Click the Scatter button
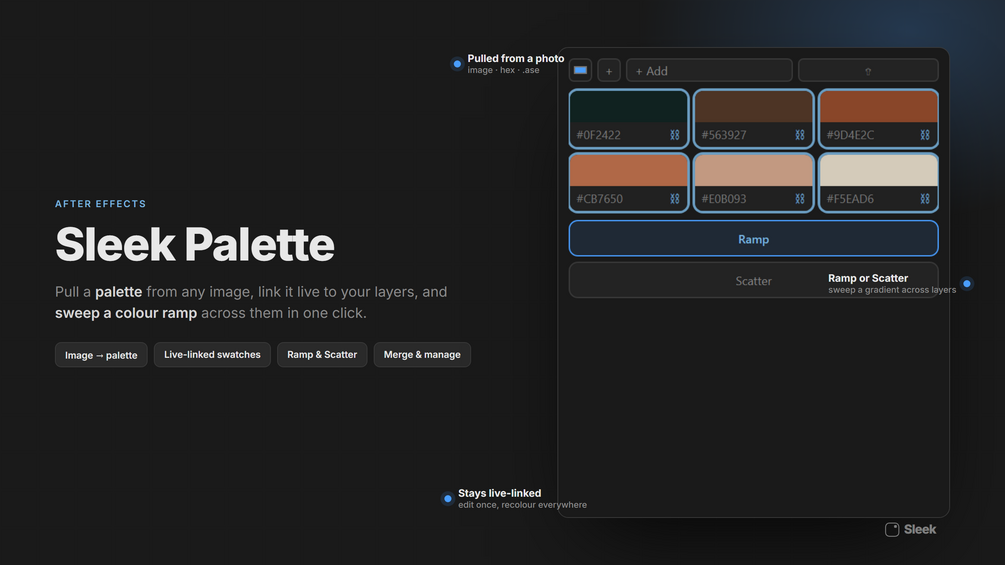This screenshot has width=1005, height=565. pyautogui.click(x=754, y=281)
